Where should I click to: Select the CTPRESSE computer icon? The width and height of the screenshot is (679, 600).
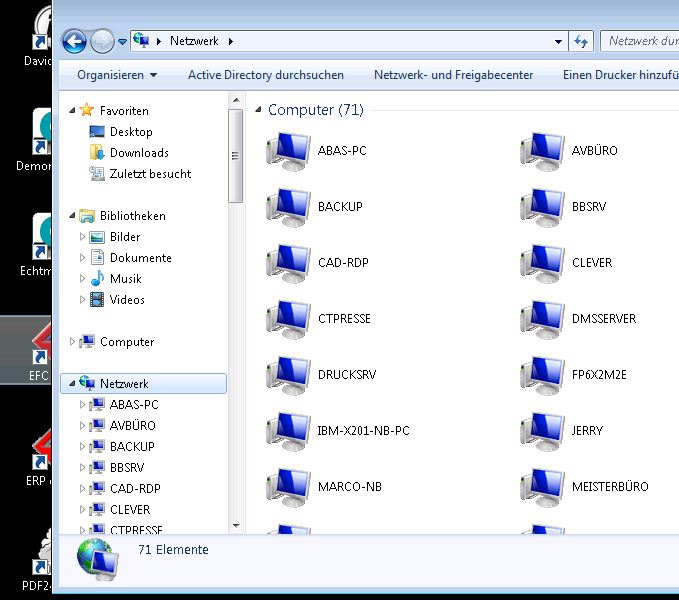288,319
